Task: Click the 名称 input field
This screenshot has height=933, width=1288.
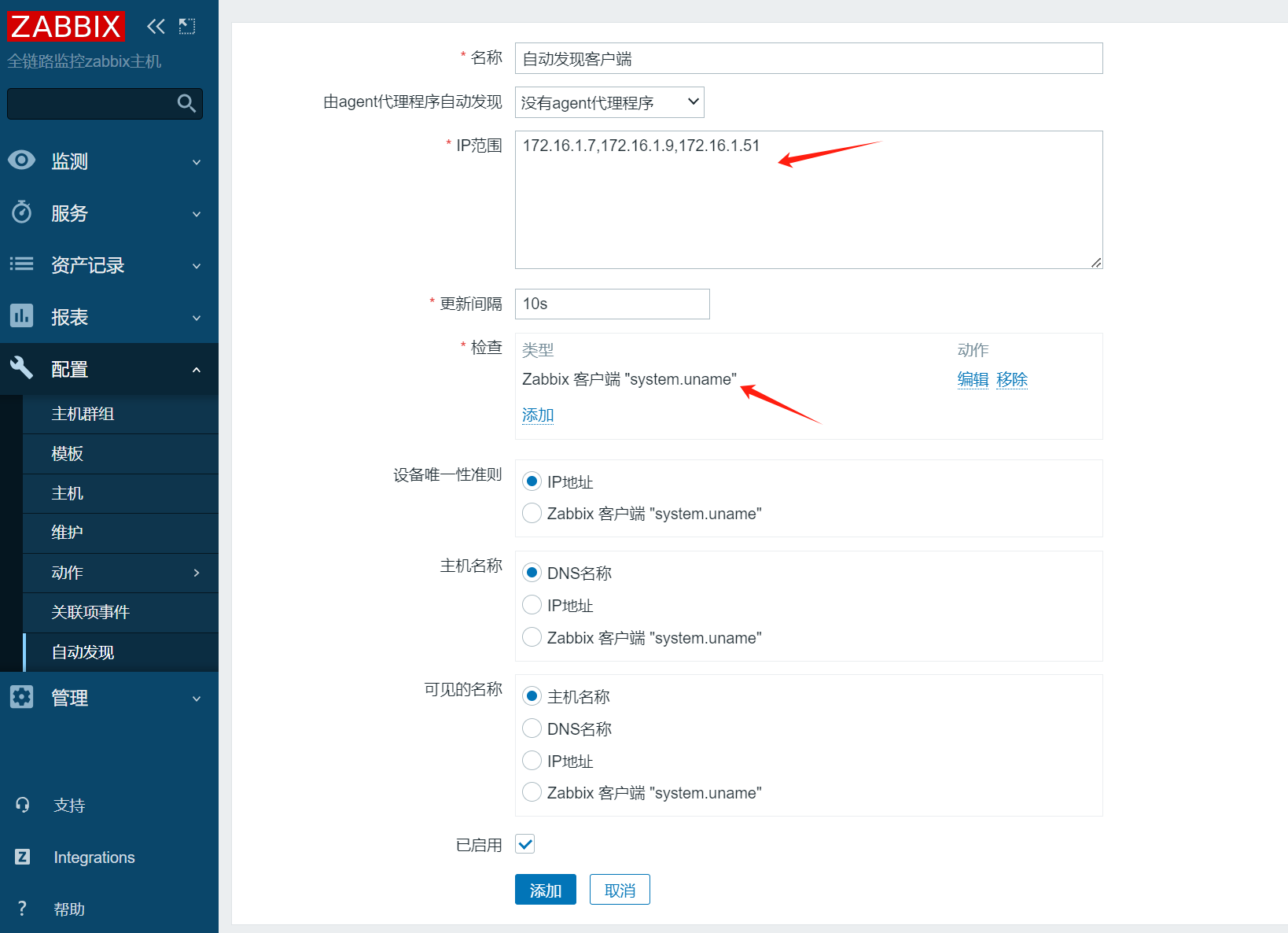Action: [x=809, y=58]
